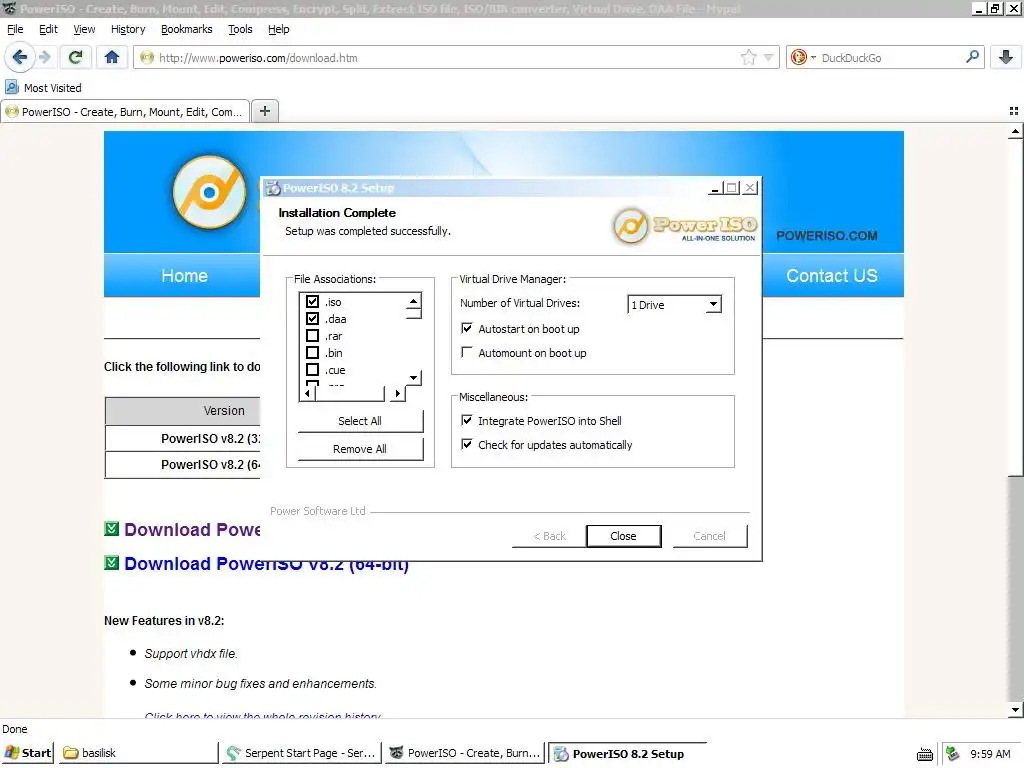
Task: Click the DuckDuckGo search field
Action: coord(891,57)
